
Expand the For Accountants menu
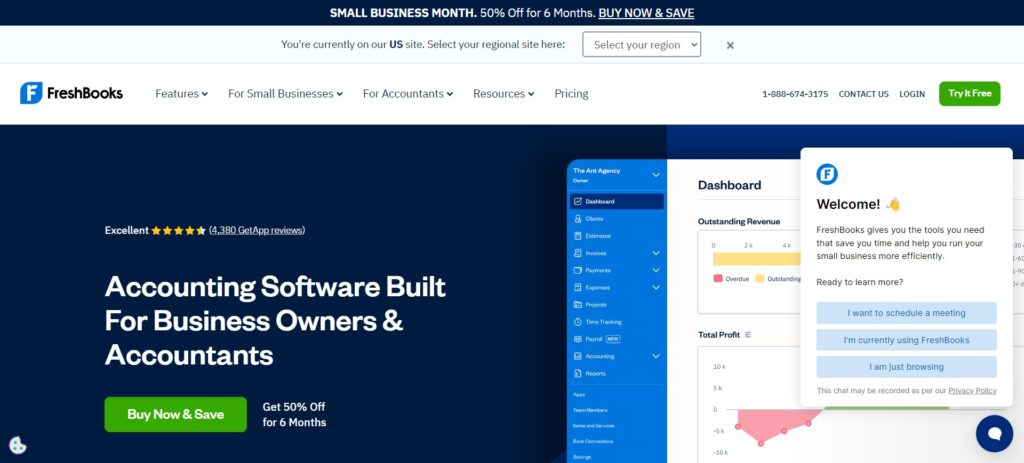click(x=408, y=93)
